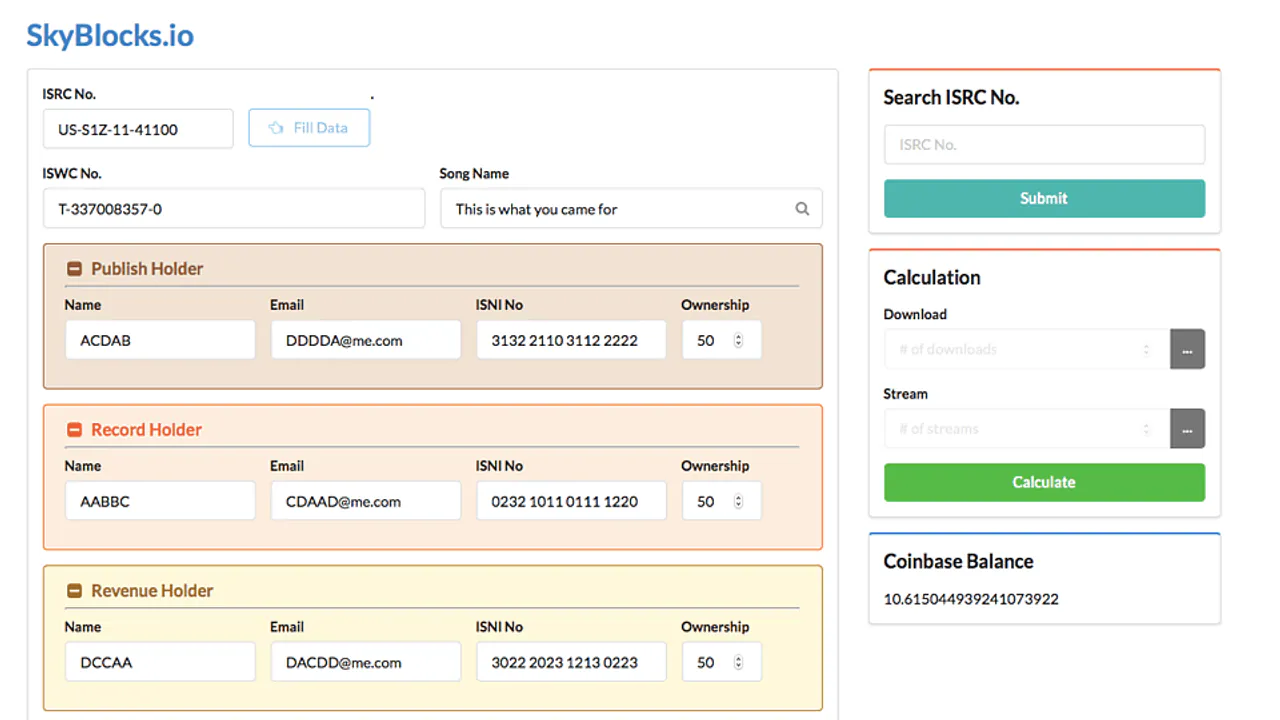Edit Publish Holder name ACDAB
Screen dimensions: 1280x720
coord(160,340)
